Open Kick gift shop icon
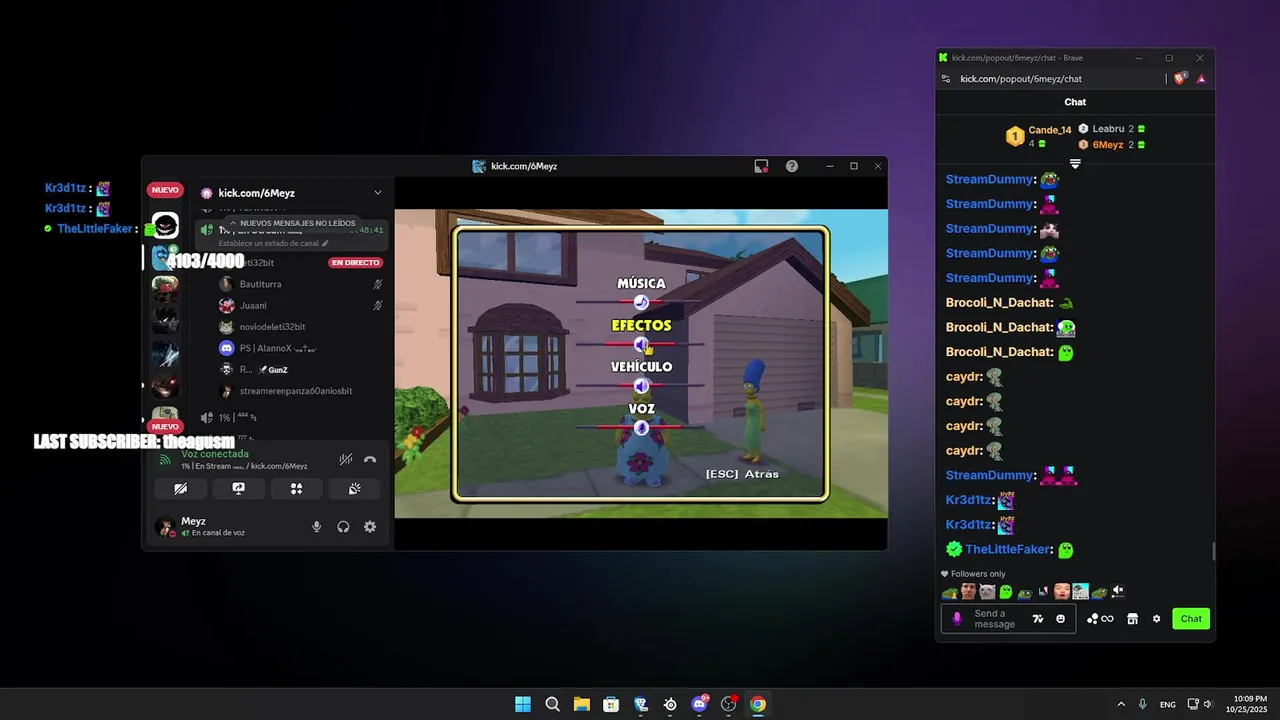 (x=1132, y=619)
